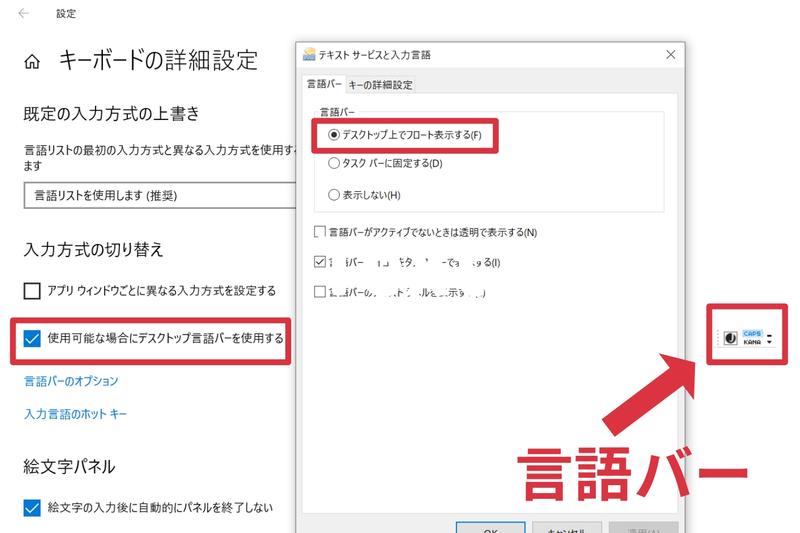Toggle アプリ ウィンドウごとに異なる入力方式を設定する checkbox
This screenshot has height=533, width=800.
(x=32, y=291)
